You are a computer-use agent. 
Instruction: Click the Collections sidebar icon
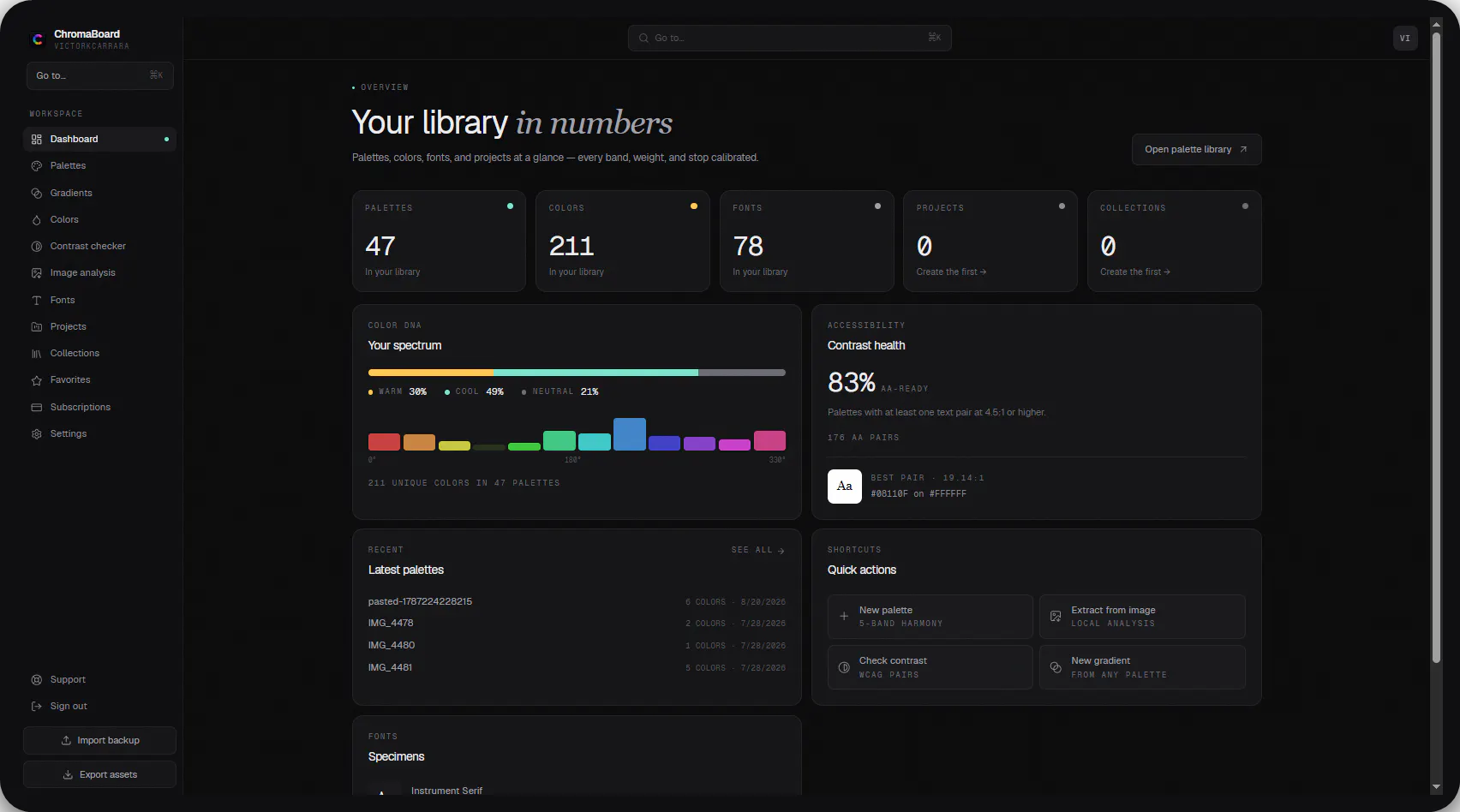(x=37, y=354)
